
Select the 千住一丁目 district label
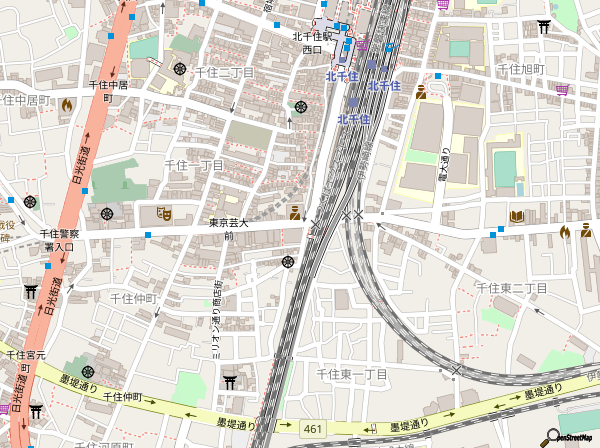tap(194, 164)
